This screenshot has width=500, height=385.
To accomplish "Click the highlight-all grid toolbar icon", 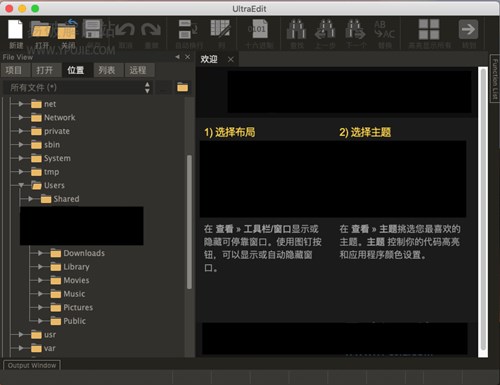I will 429,29.
